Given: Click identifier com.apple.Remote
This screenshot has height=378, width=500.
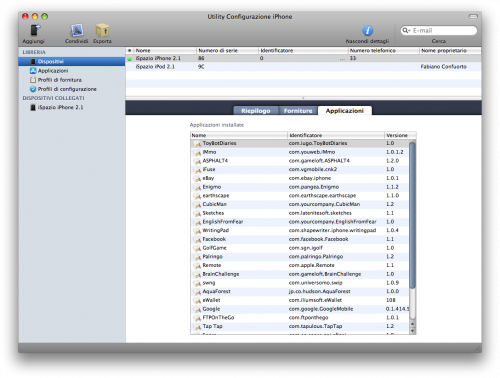Looking at the screenshot, I should pyautogui.click(x=311, y=265).
